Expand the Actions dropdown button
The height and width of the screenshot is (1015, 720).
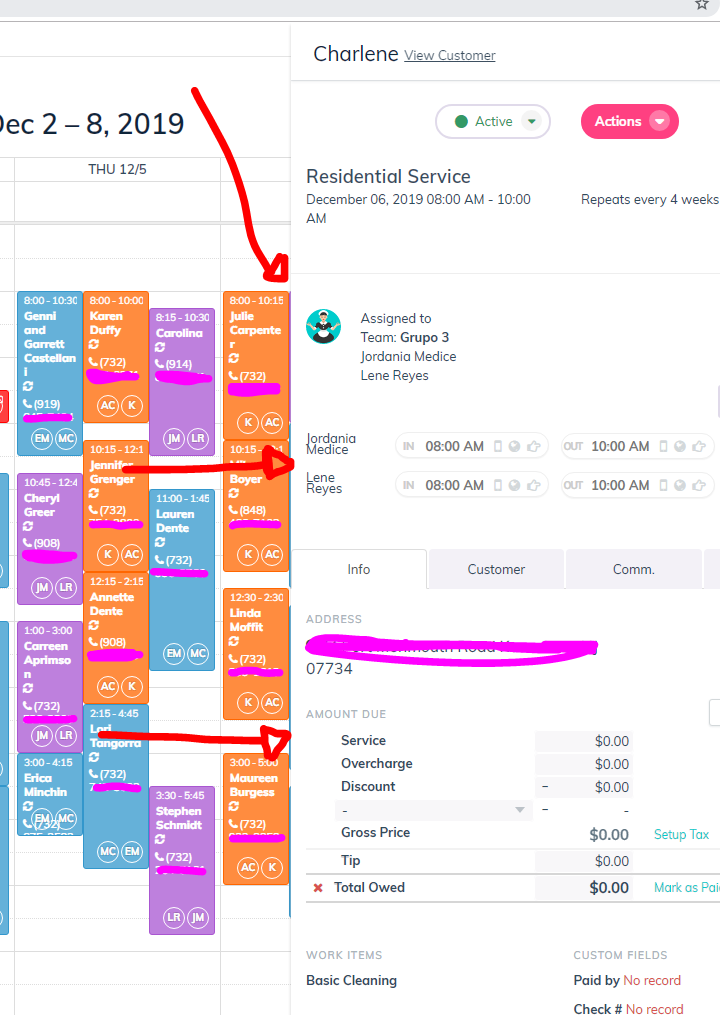point(629,122)
